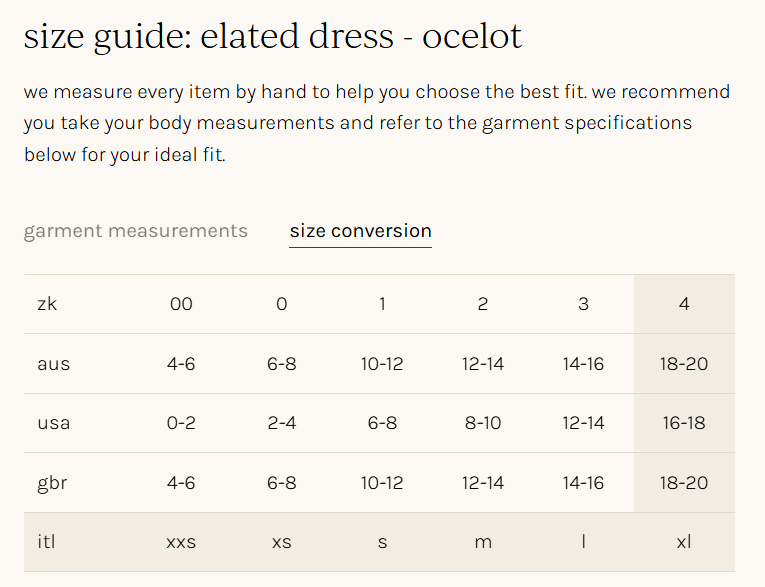This screenshot has width=765, height=587.
Task: Click the zk size 4 cell
Action: pyautogui.click(x=684, y=304)
